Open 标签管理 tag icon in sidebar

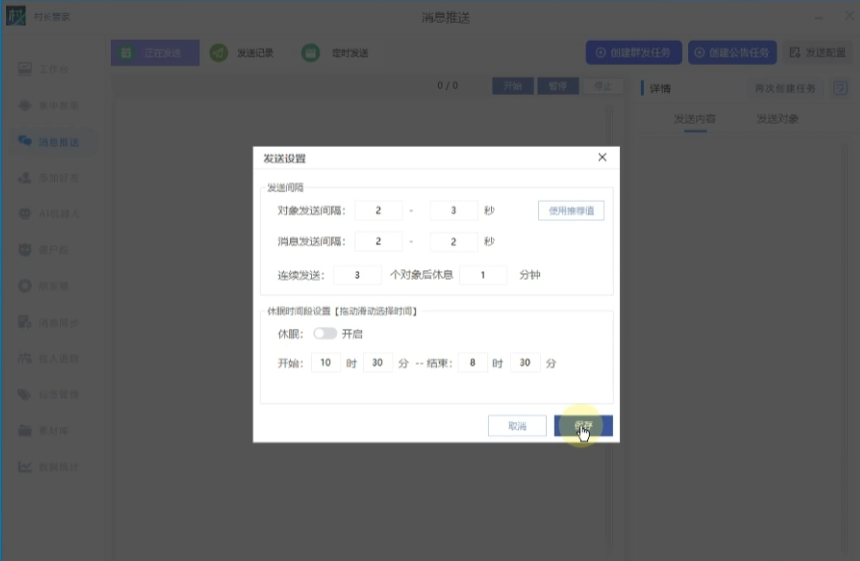[x=25, y=394]
